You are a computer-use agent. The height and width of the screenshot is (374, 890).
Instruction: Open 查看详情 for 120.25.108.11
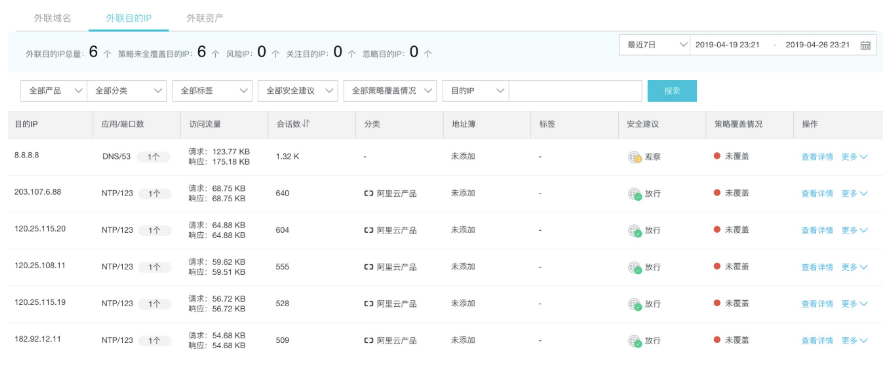pyautogui.click(x=817, y=267)
